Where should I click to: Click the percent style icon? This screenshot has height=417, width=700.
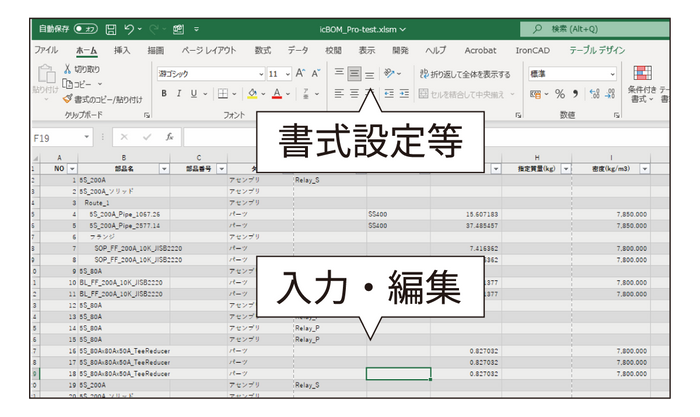point(560,94)
